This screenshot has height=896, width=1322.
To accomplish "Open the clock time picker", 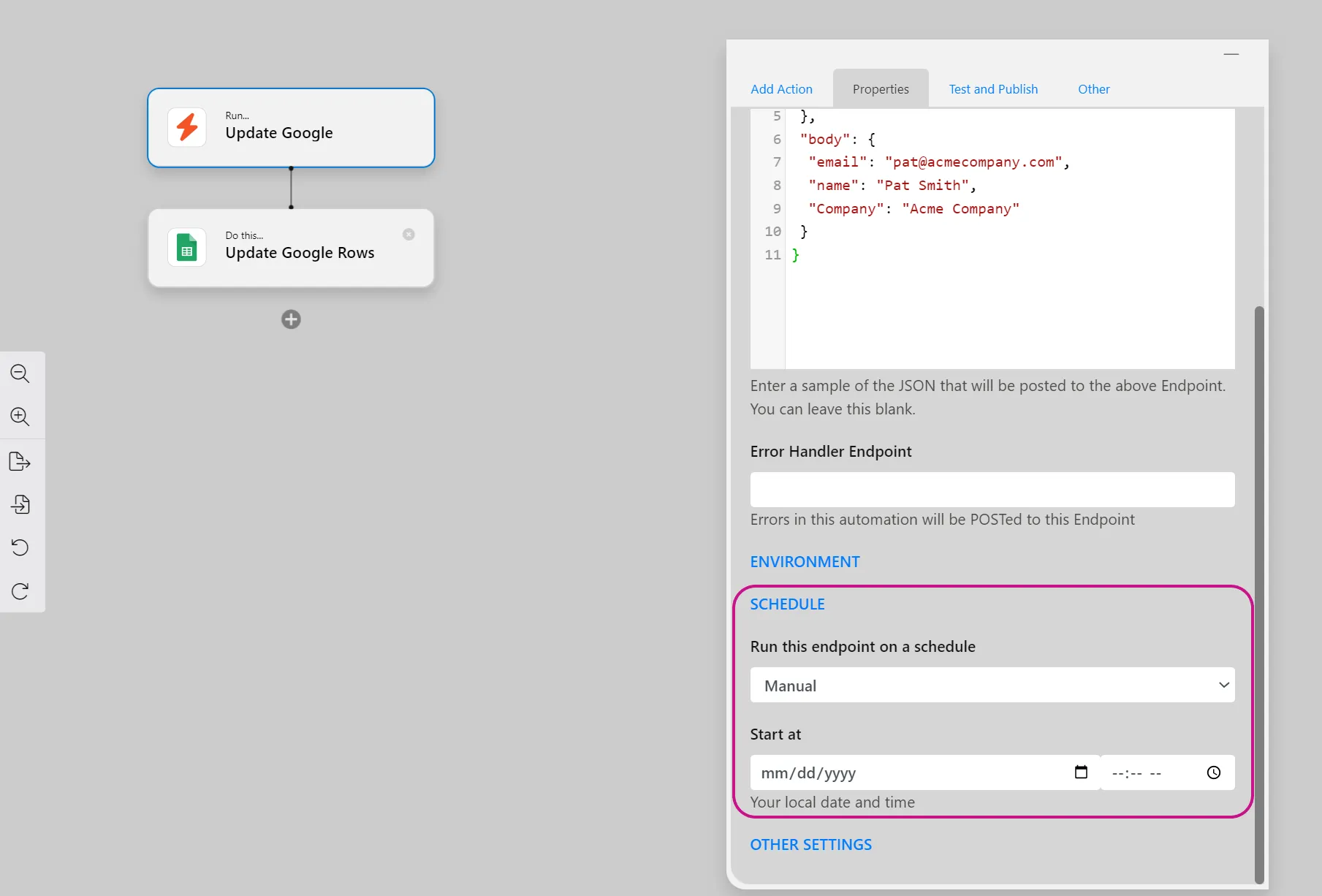I will (1214, 772).
